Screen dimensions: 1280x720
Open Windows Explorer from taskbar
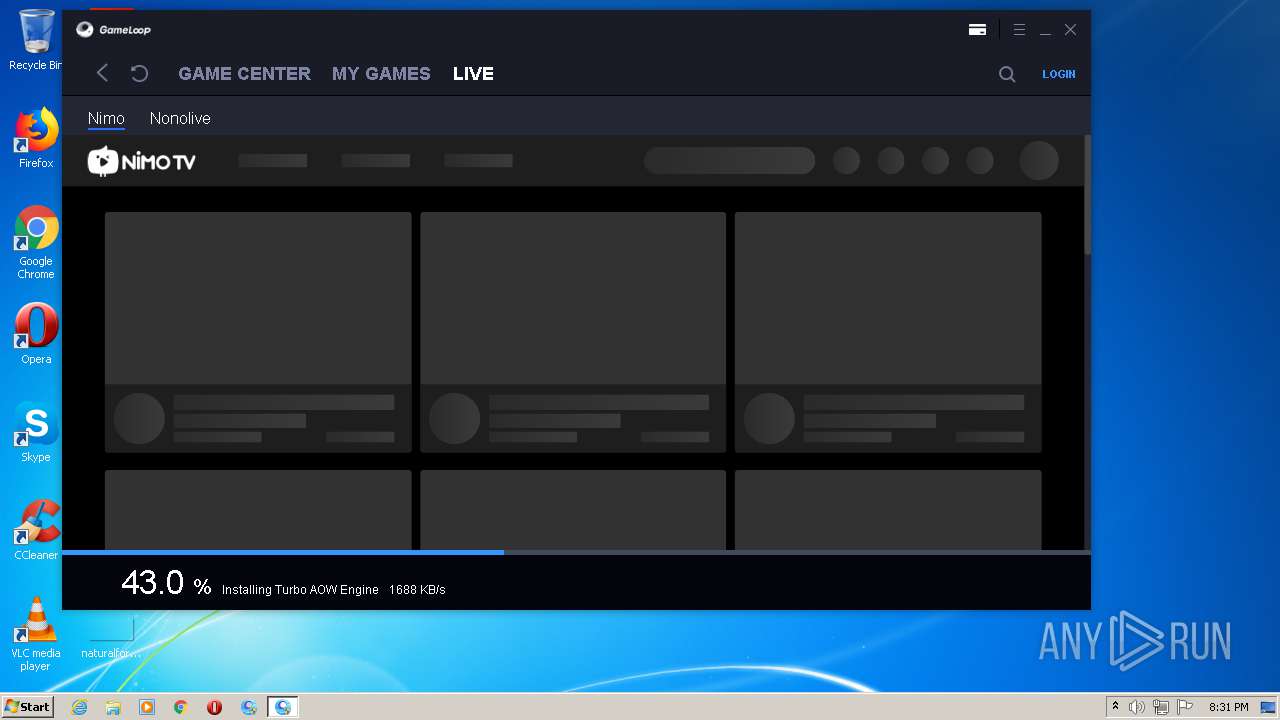pyautogui.click(x=113, y=707)
